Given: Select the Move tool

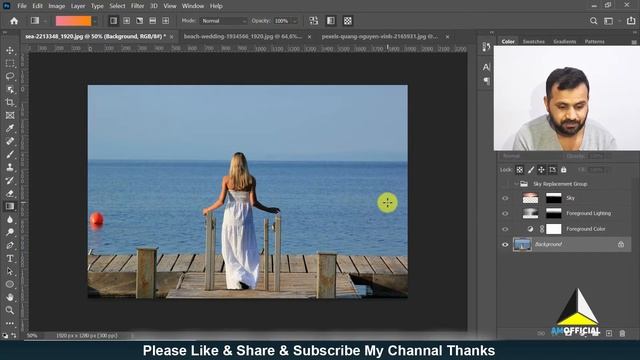Looking at the screenshot, I should click(10, 50).
